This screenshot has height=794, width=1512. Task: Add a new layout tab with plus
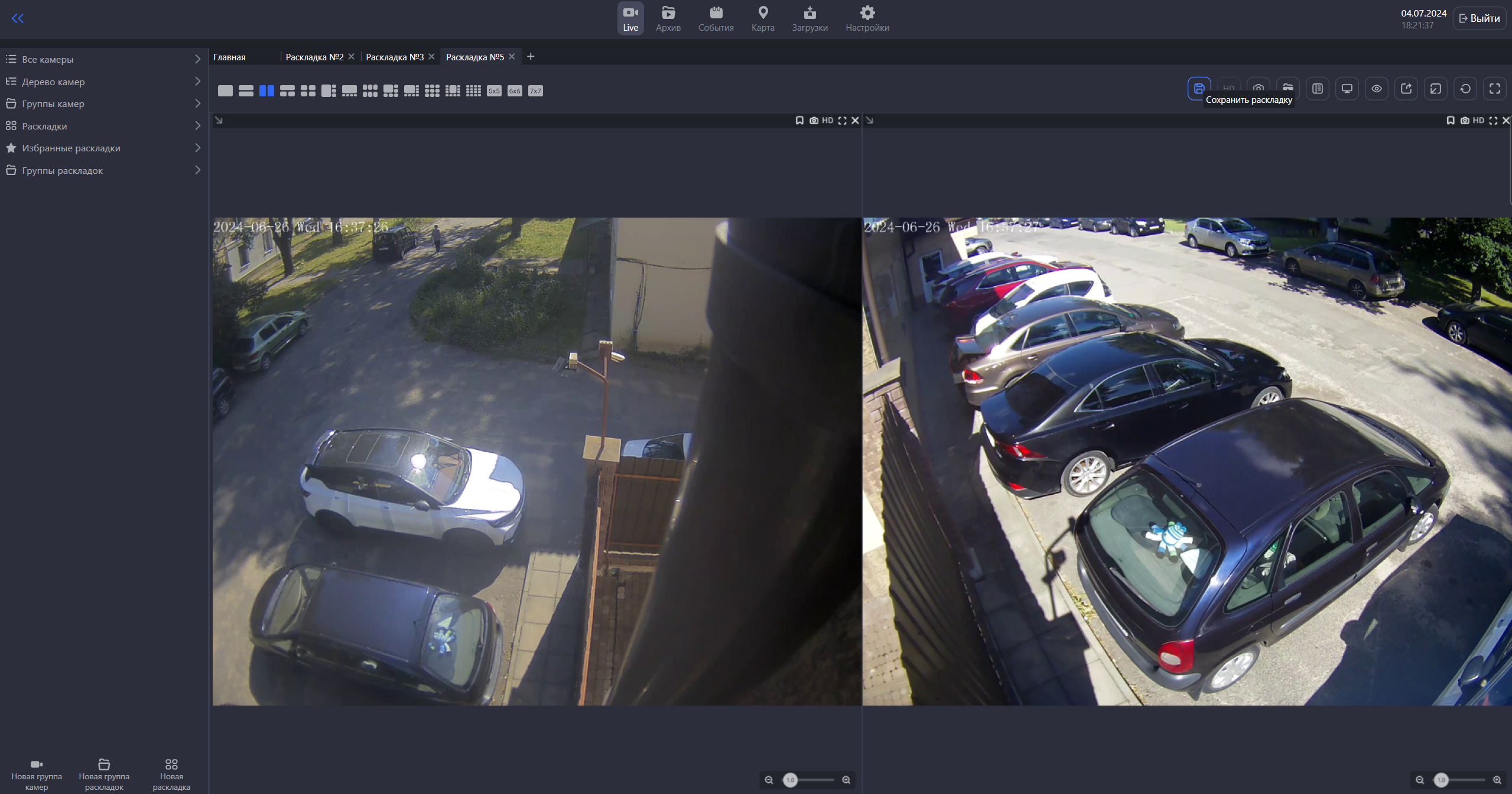[x=531, y=56]
